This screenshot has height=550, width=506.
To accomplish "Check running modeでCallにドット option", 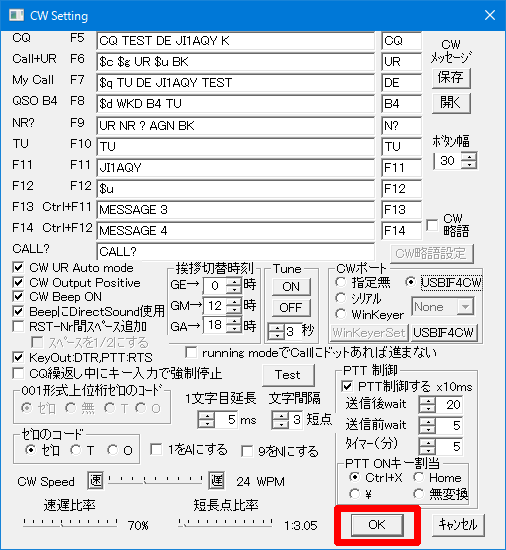I will [x=191, y=353].
